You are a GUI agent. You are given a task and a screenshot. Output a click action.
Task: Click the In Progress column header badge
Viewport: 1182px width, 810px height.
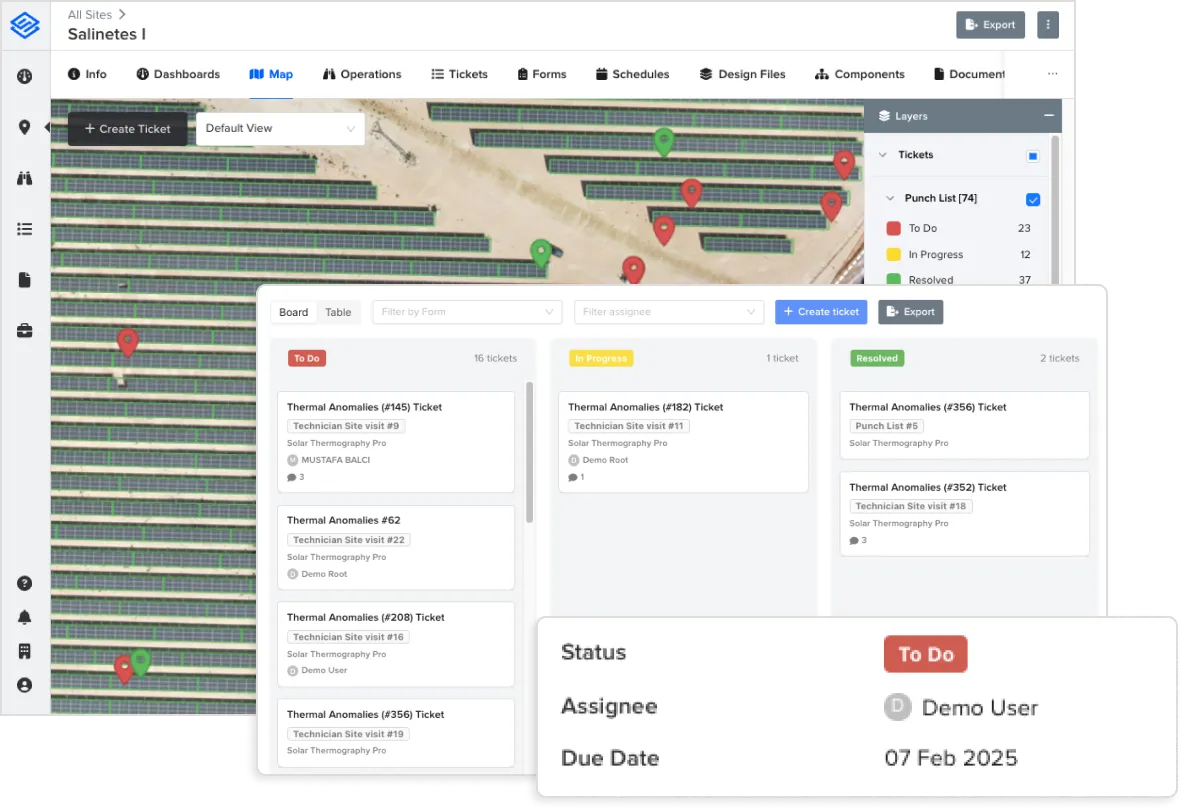coord(601,359)
